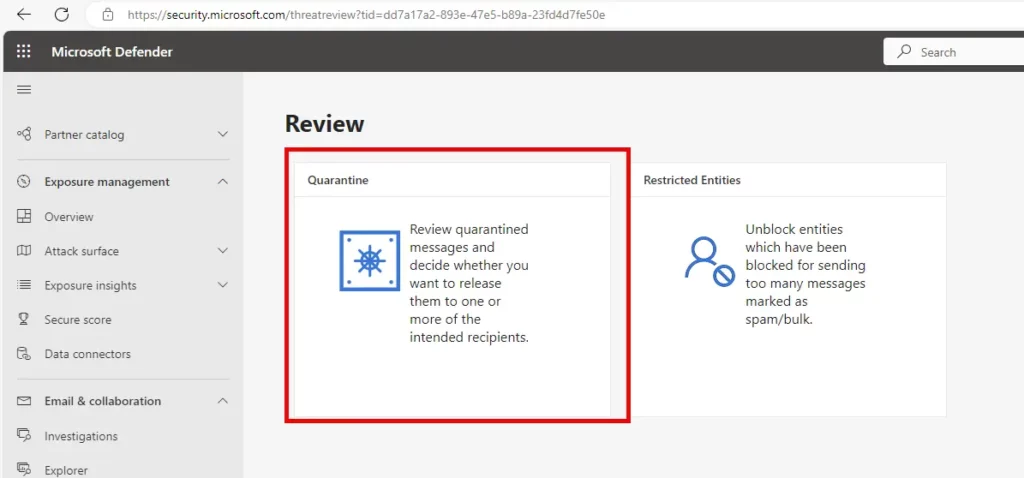Click the Secure score trophy icon

click(x=24, y=319)
